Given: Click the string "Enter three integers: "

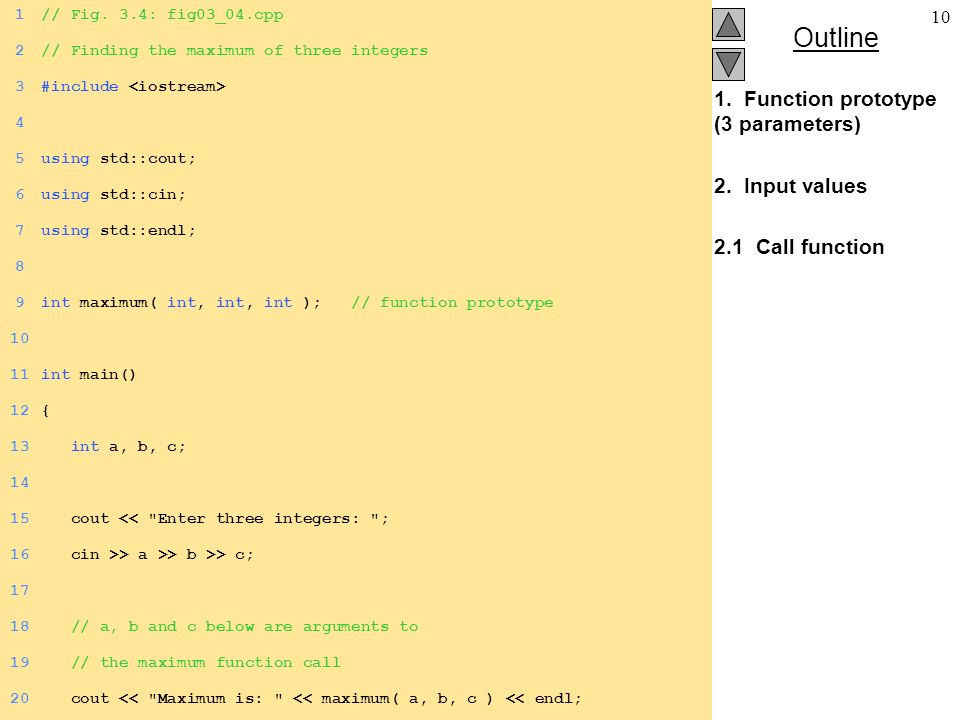Looking at the screenshot, I should coord(263,518).
